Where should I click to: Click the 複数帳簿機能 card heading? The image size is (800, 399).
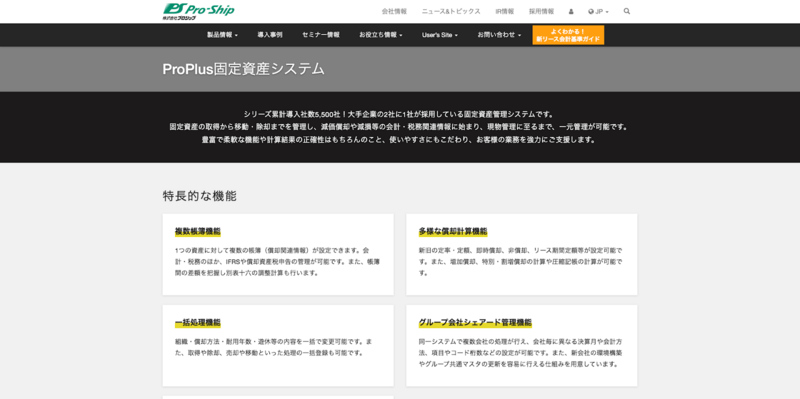(x=198, y=231)
